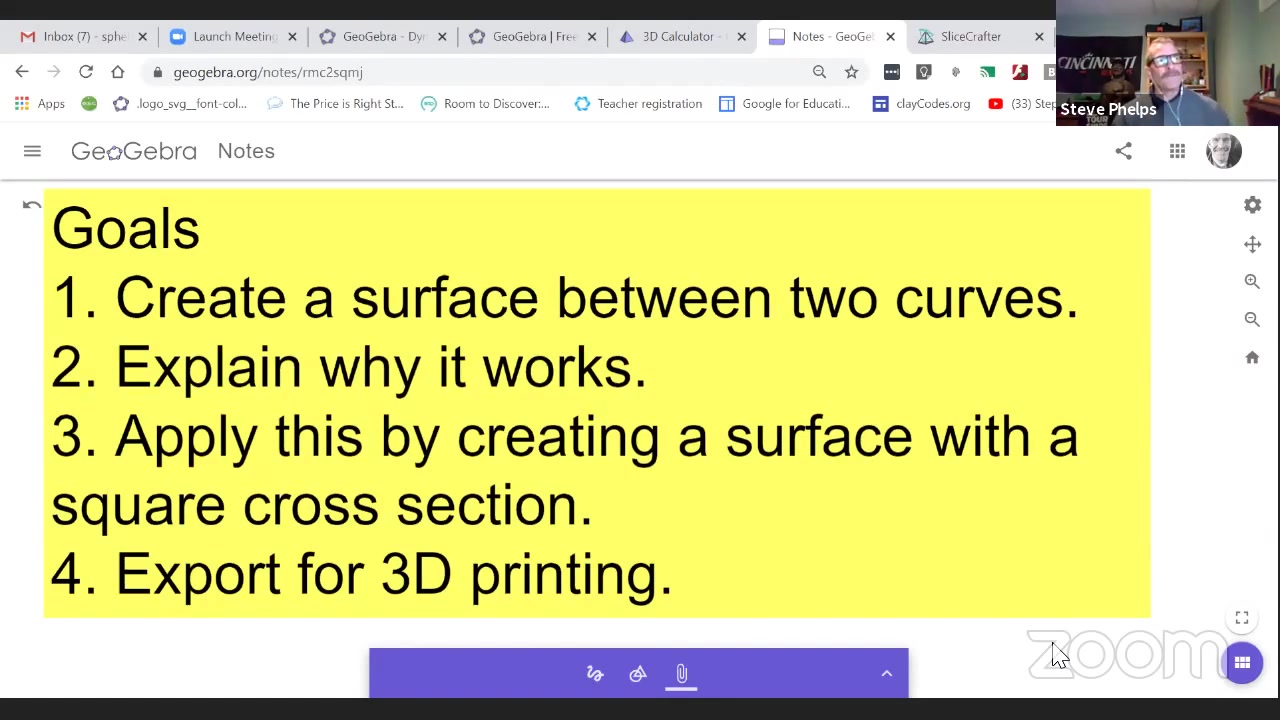
Task: Share the Notes document via the share icon
Action: point(1123,151)
